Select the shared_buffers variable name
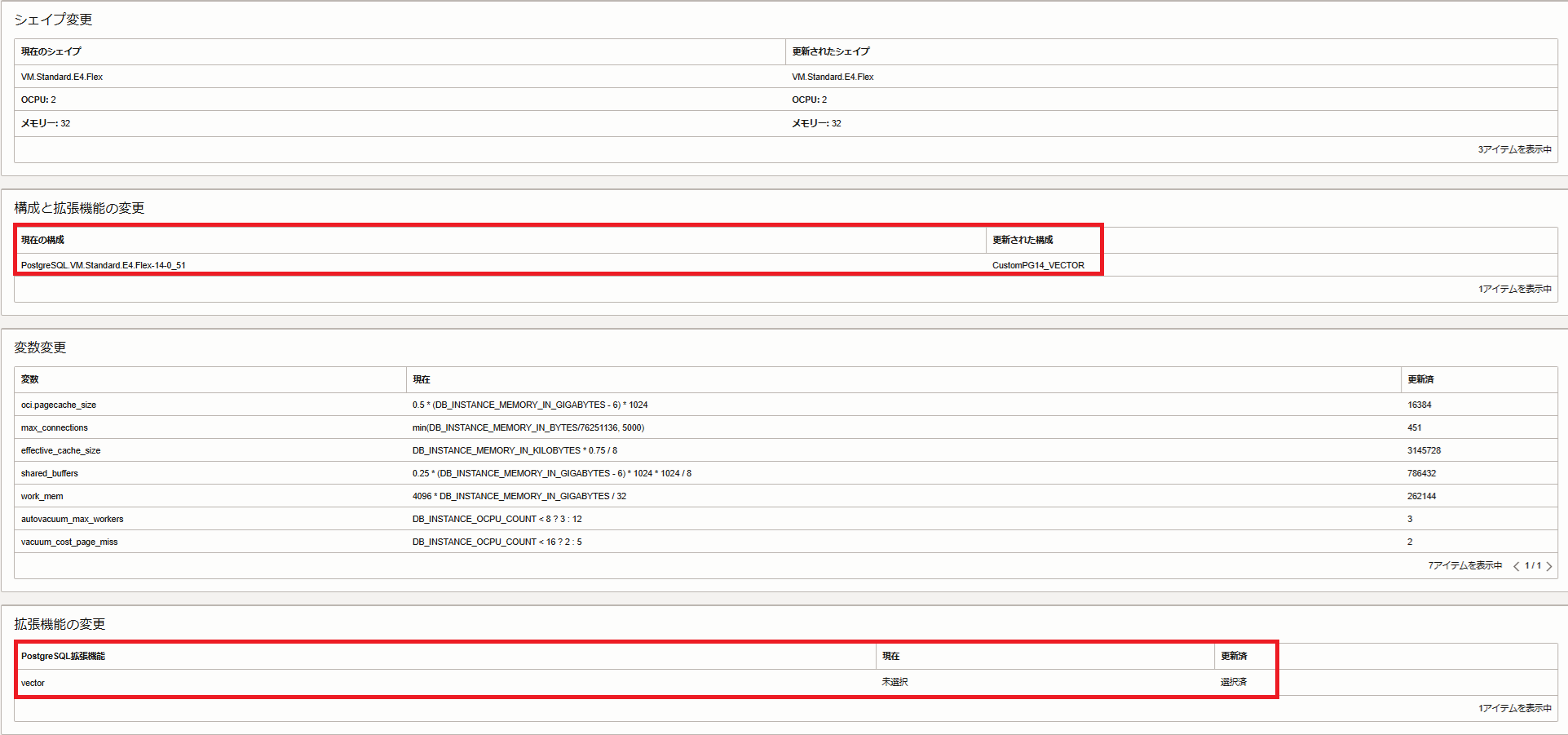This screenshot has width=1568, height=735. coord(50,473)
